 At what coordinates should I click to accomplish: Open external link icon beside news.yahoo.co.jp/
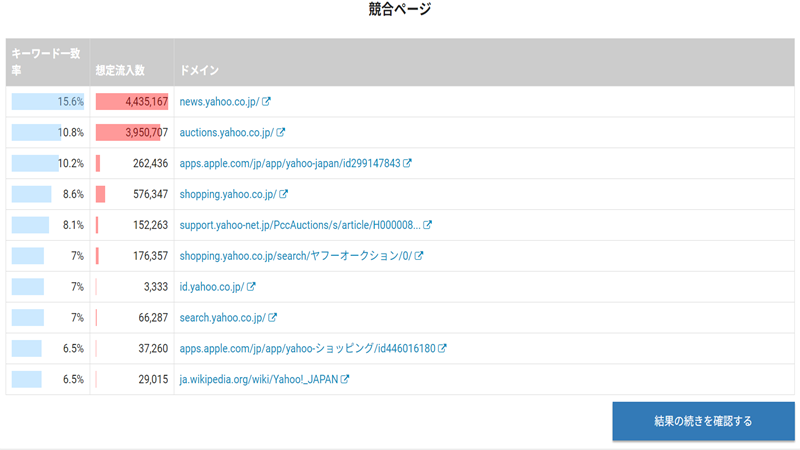pos(266,102)
